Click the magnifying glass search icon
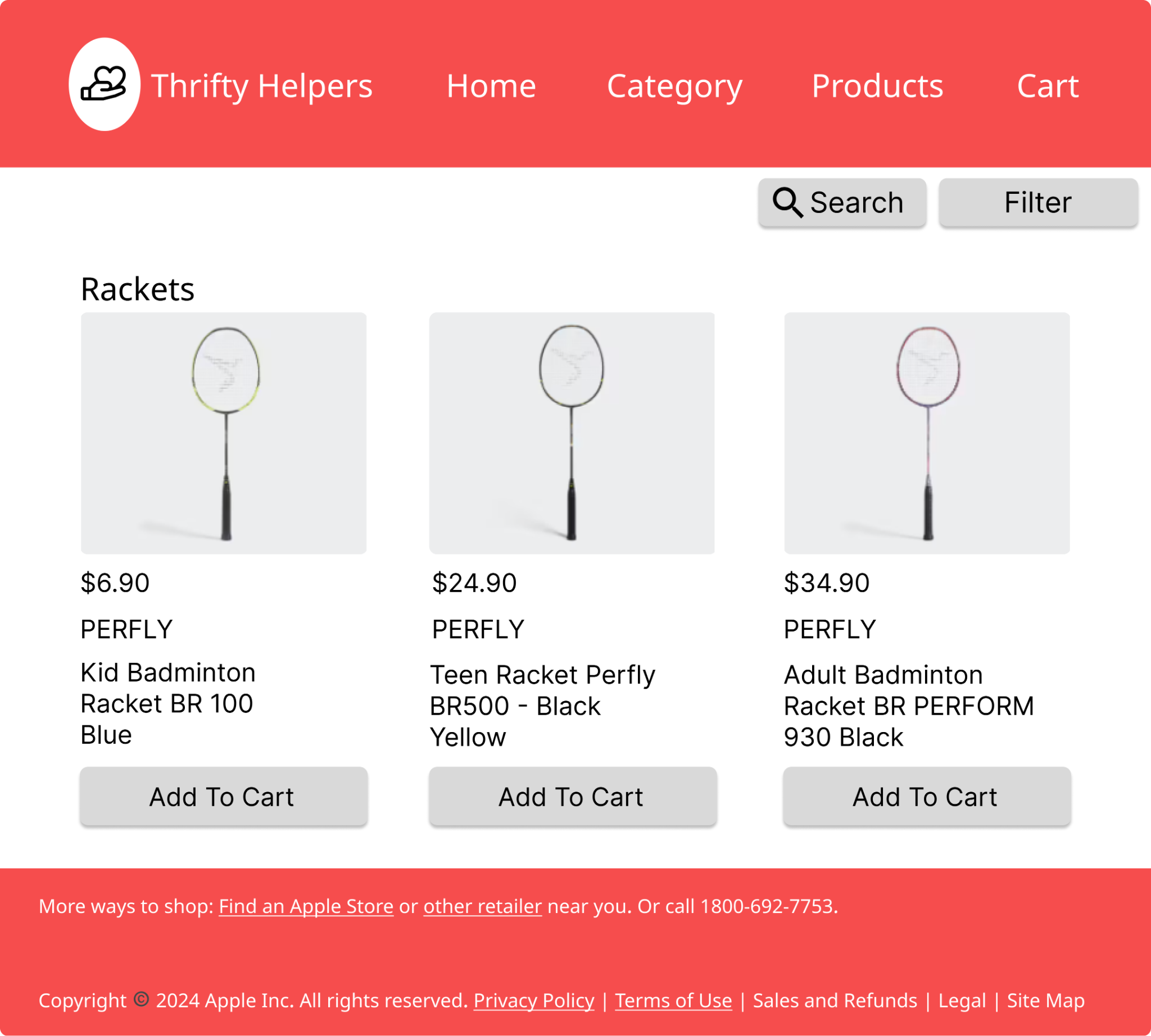Screen dimensions: 1151x1036 click(x=787, y=203)
